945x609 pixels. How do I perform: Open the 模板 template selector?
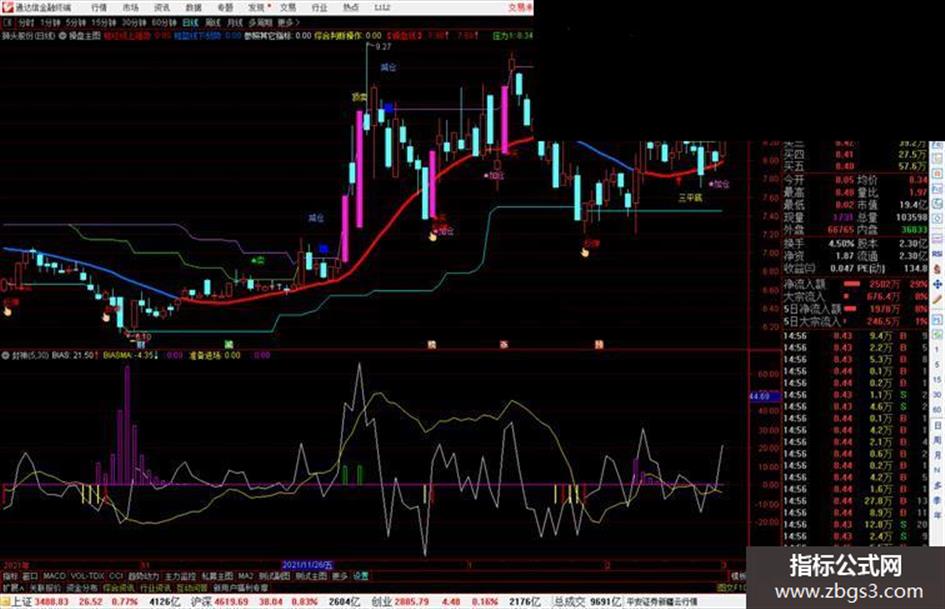point(738,576)
